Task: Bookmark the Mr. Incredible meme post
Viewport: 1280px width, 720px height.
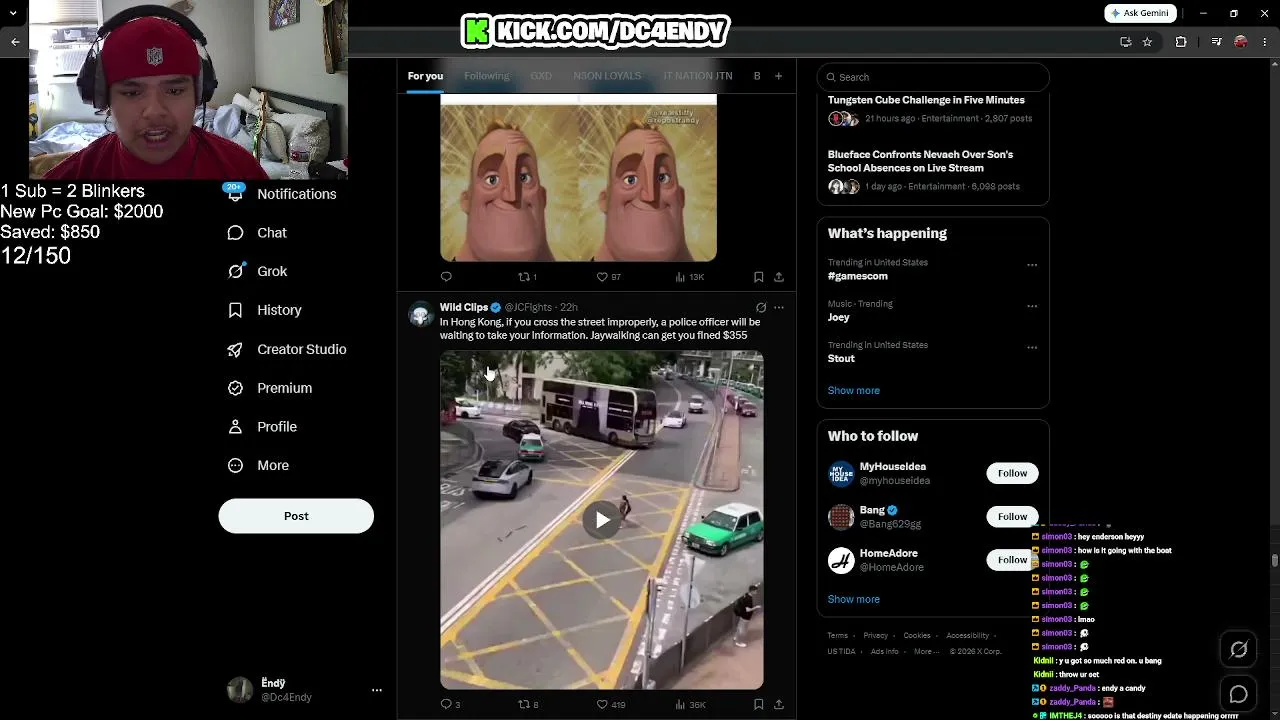Action: [758, 277]
